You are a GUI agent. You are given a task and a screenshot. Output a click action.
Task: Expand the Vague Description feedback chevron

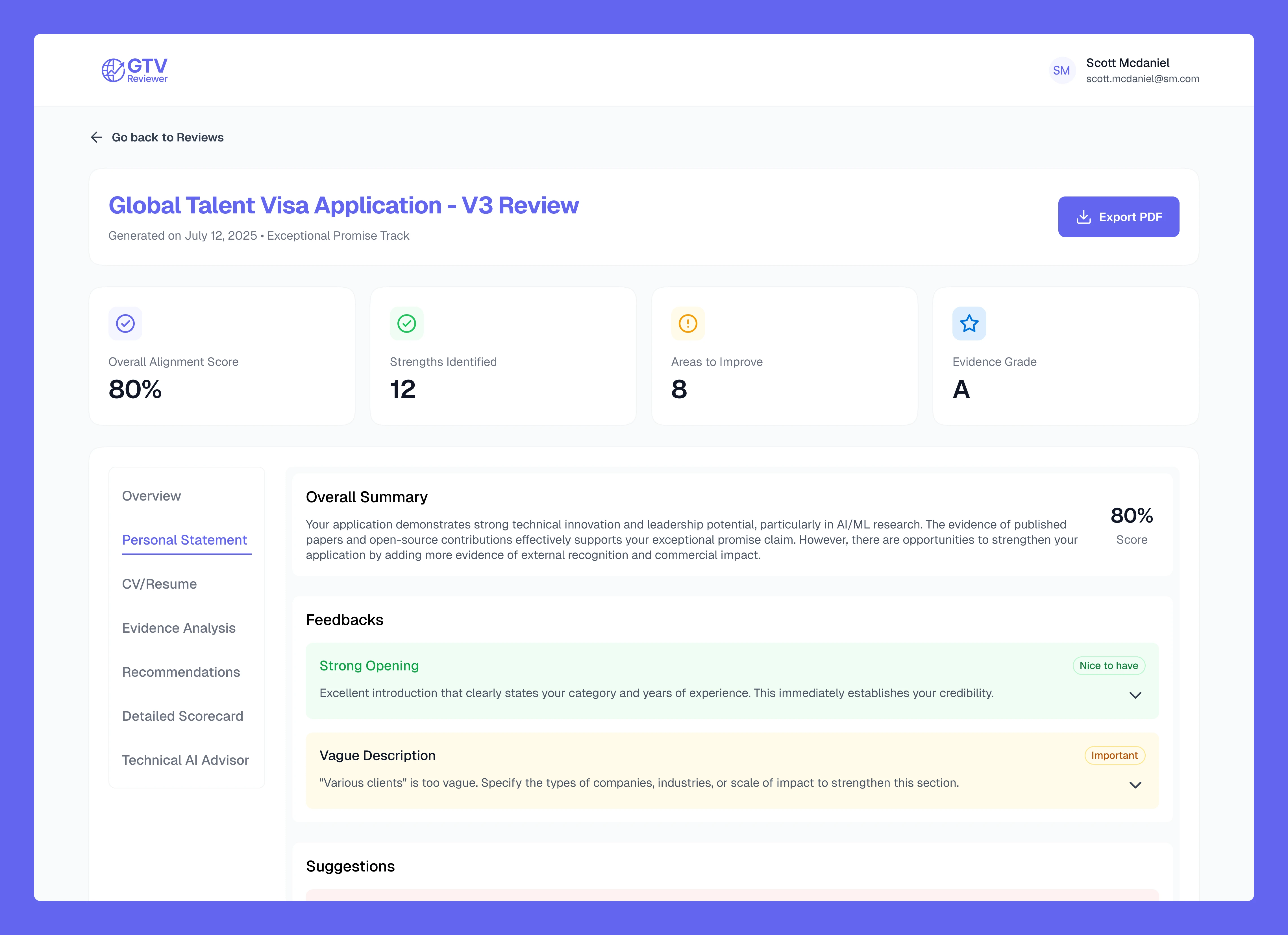(x=1135, y=785)
